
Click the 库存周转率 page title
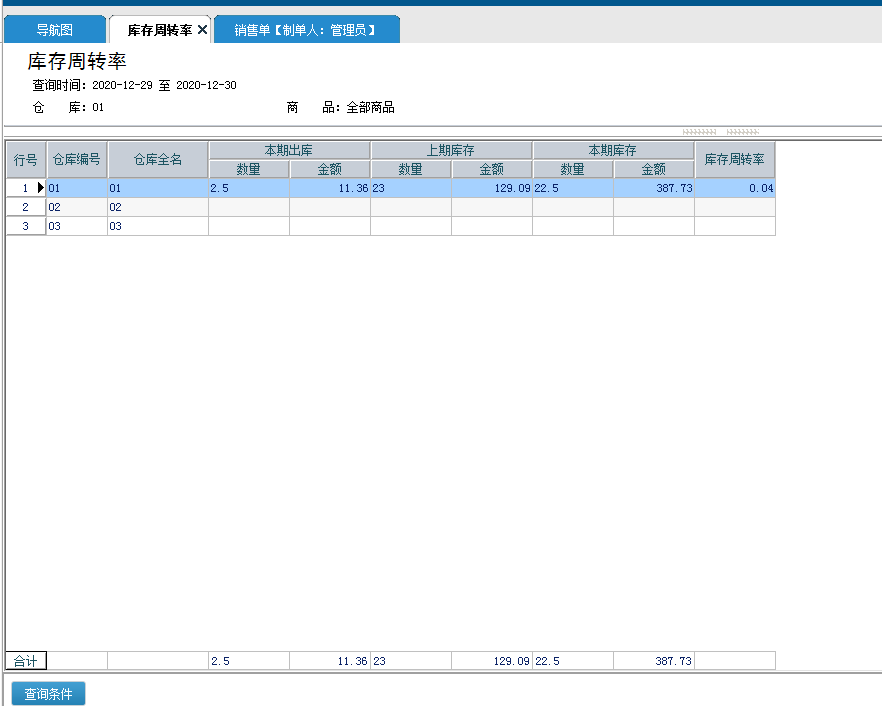[77, 61]
